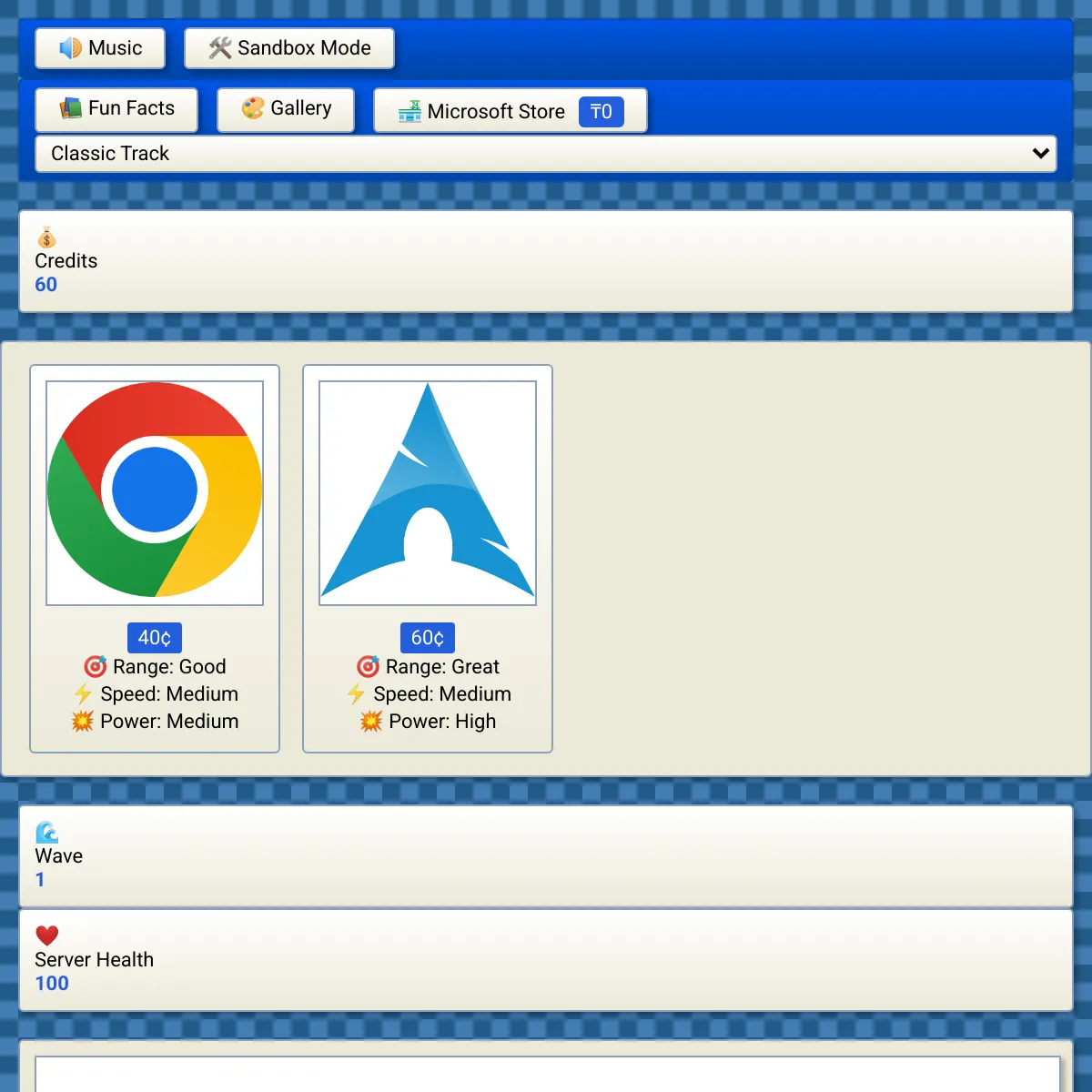
Task: Click the Wave number 1
Action: click(40, 880)
